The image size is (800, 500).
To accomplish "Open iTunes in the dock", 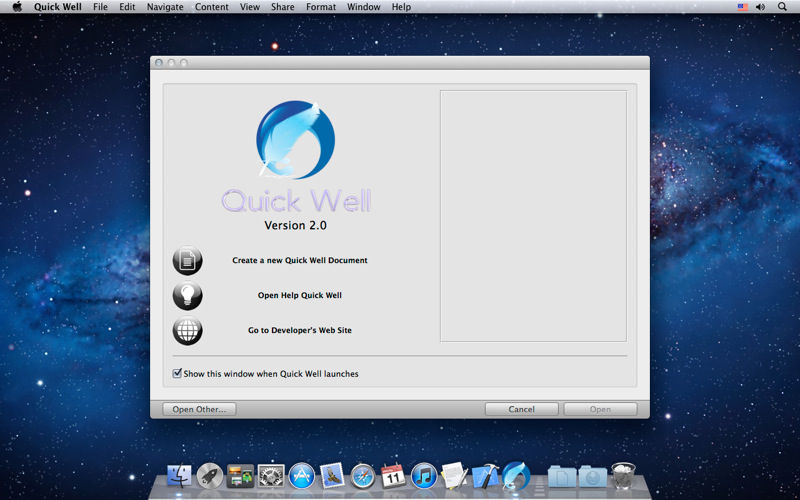I will point(424,476).
